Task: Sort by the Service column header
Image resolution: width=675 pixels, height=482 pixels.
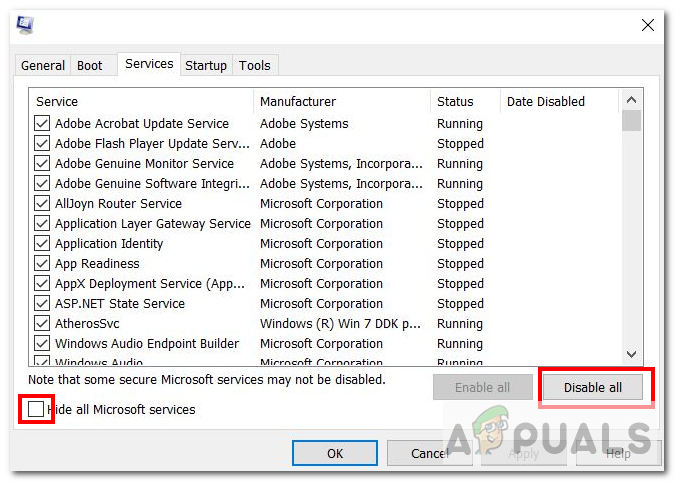Action: click(142, 102)
